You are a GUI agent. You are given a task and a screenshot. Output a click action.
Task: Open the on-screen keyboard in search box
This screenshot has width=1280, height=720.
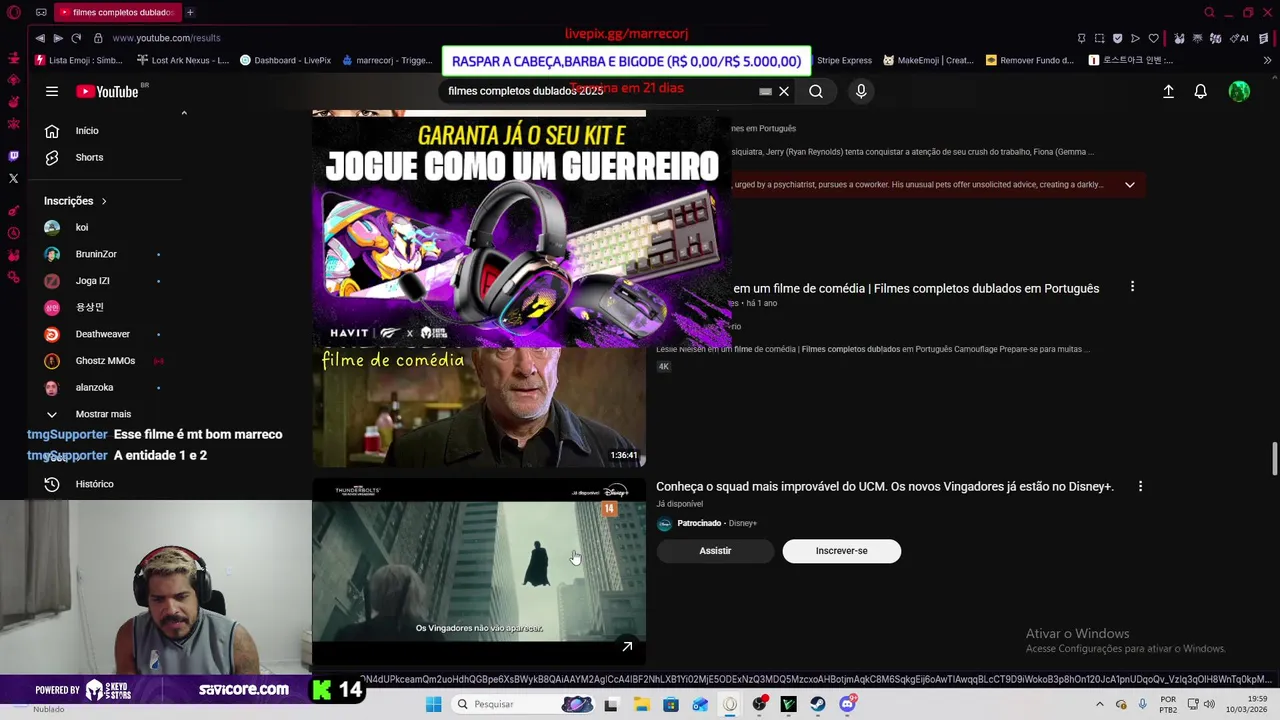[x=765, y=91]
